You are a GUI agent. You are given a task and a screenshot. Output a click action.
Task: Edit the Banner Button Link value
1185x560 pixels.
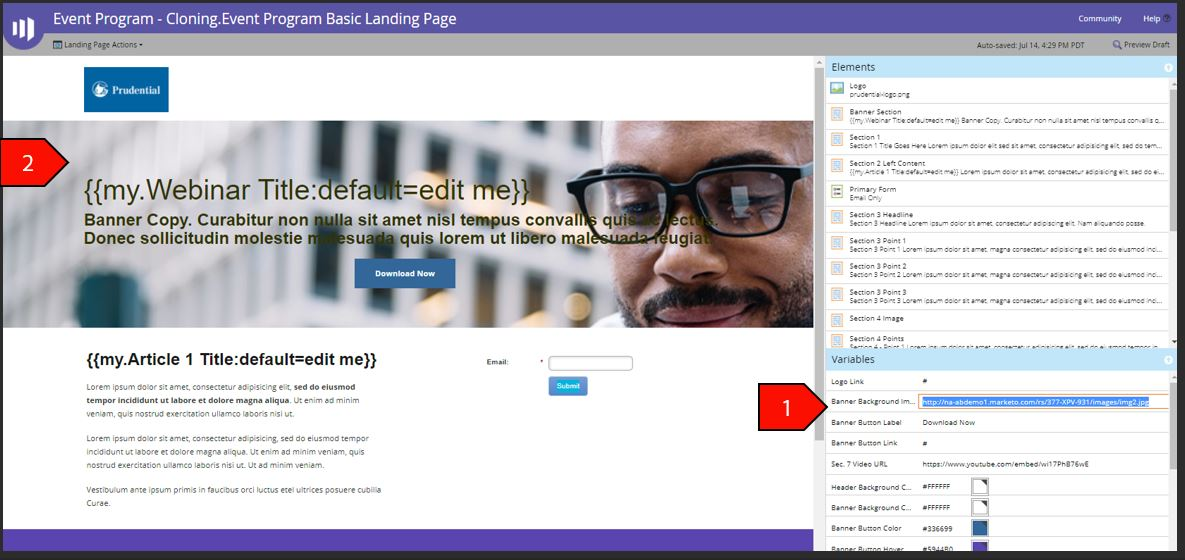(925, 443)
